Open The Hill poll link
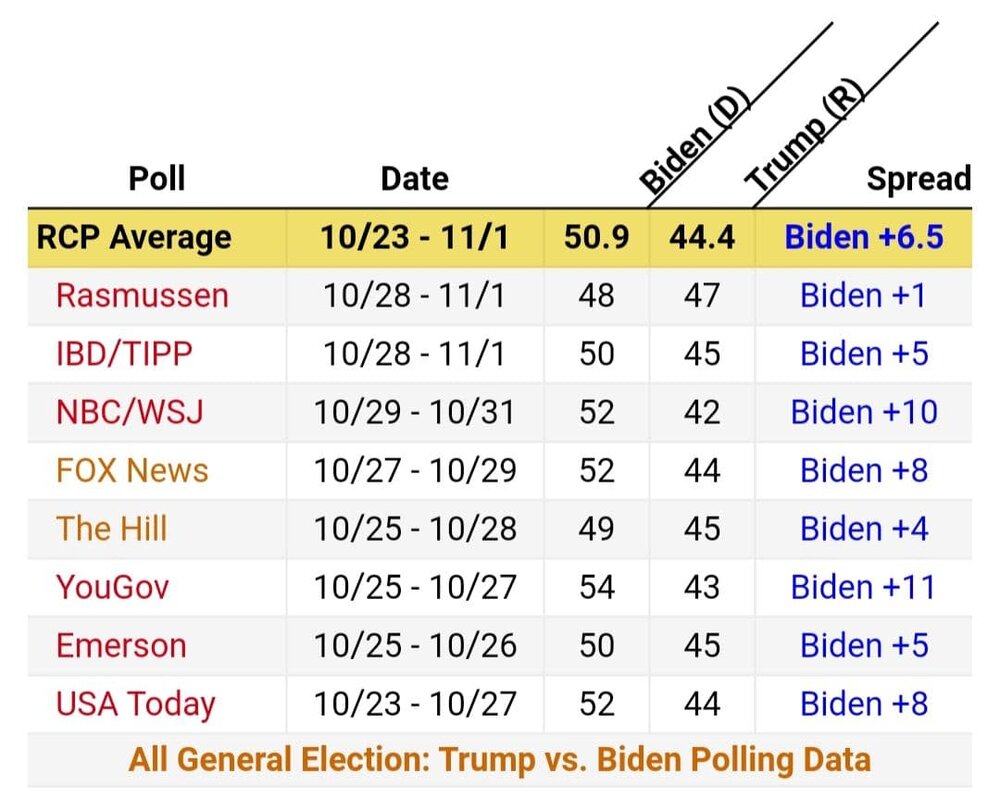 point(112,529)
